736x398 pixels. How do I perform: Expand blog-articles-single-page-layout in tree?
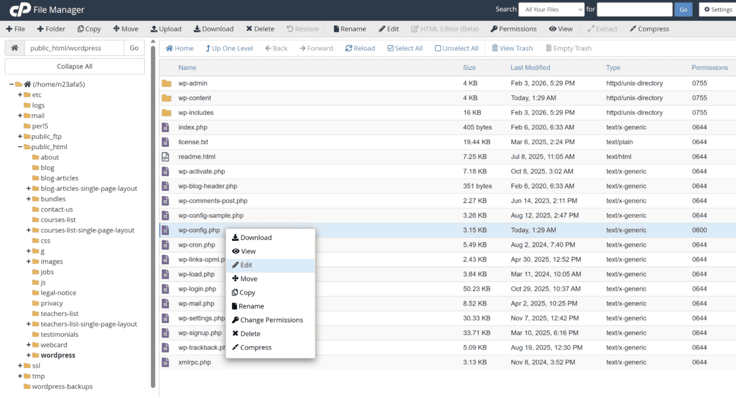28,189
